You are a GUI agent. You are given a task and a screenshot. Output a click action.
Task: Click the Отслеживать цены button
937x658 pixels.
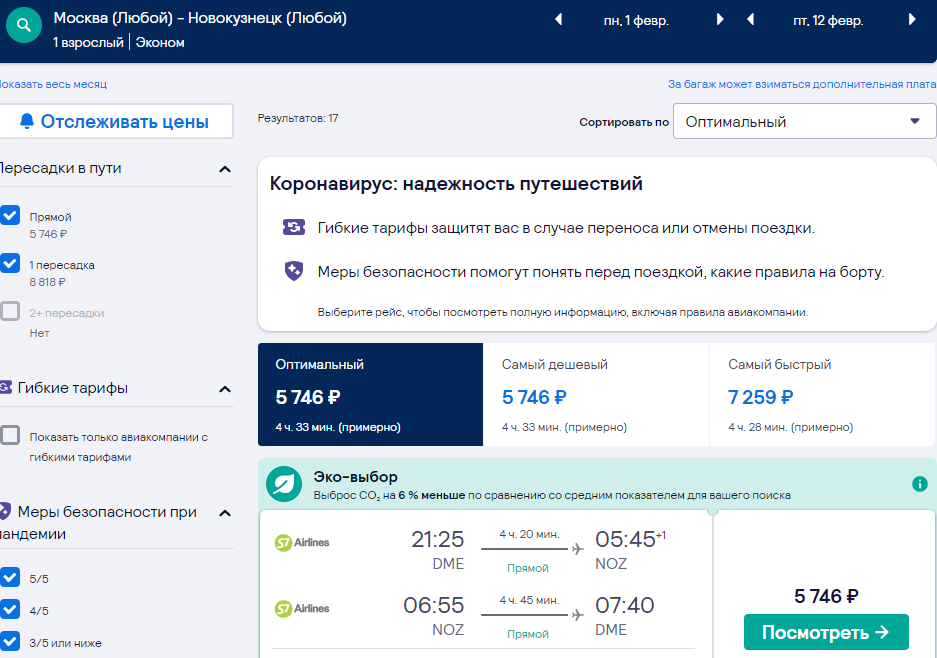tap(115, 121)
